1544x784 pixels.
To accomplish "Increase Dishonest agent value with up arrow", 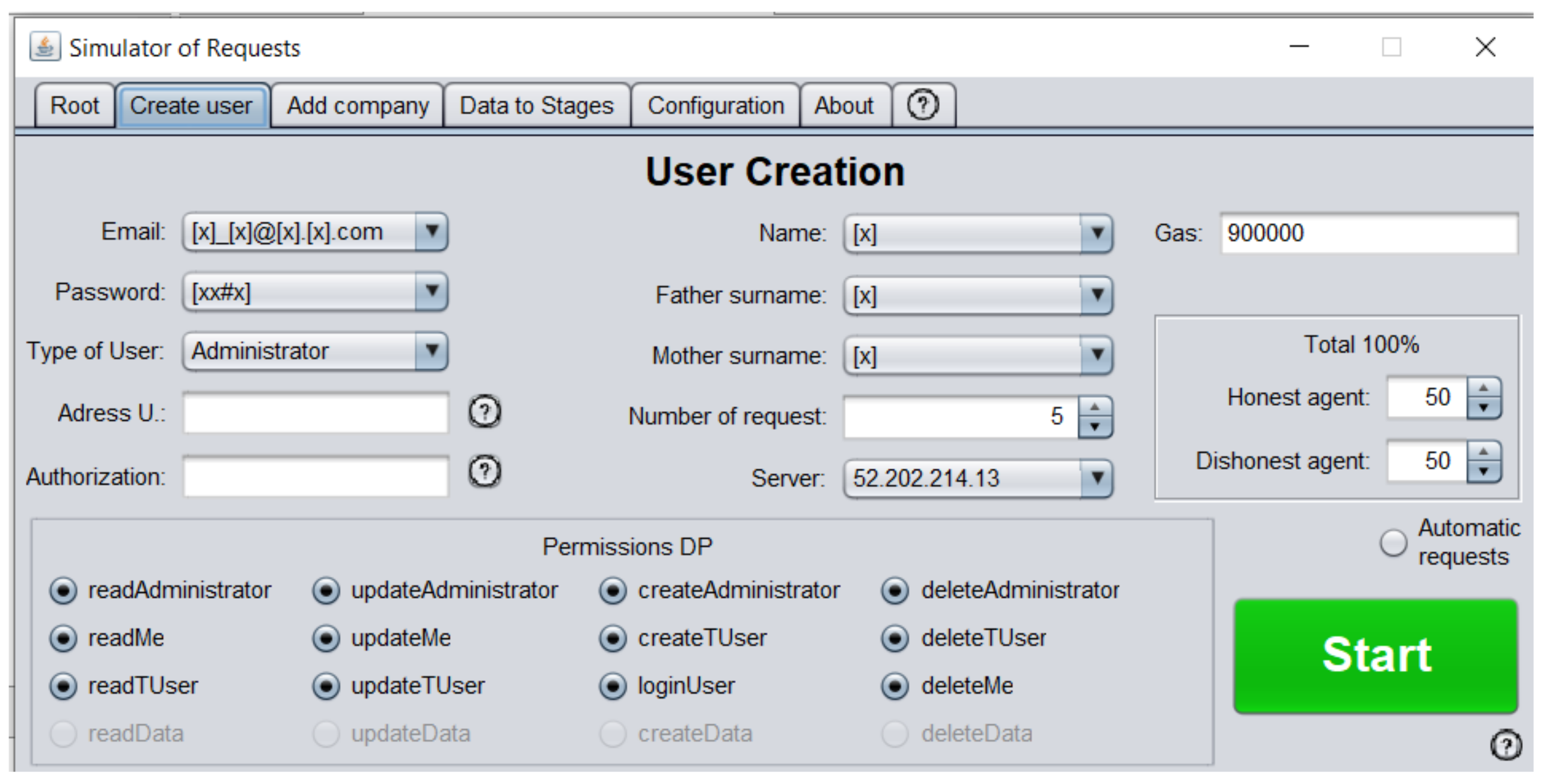I will [1483, 451].
